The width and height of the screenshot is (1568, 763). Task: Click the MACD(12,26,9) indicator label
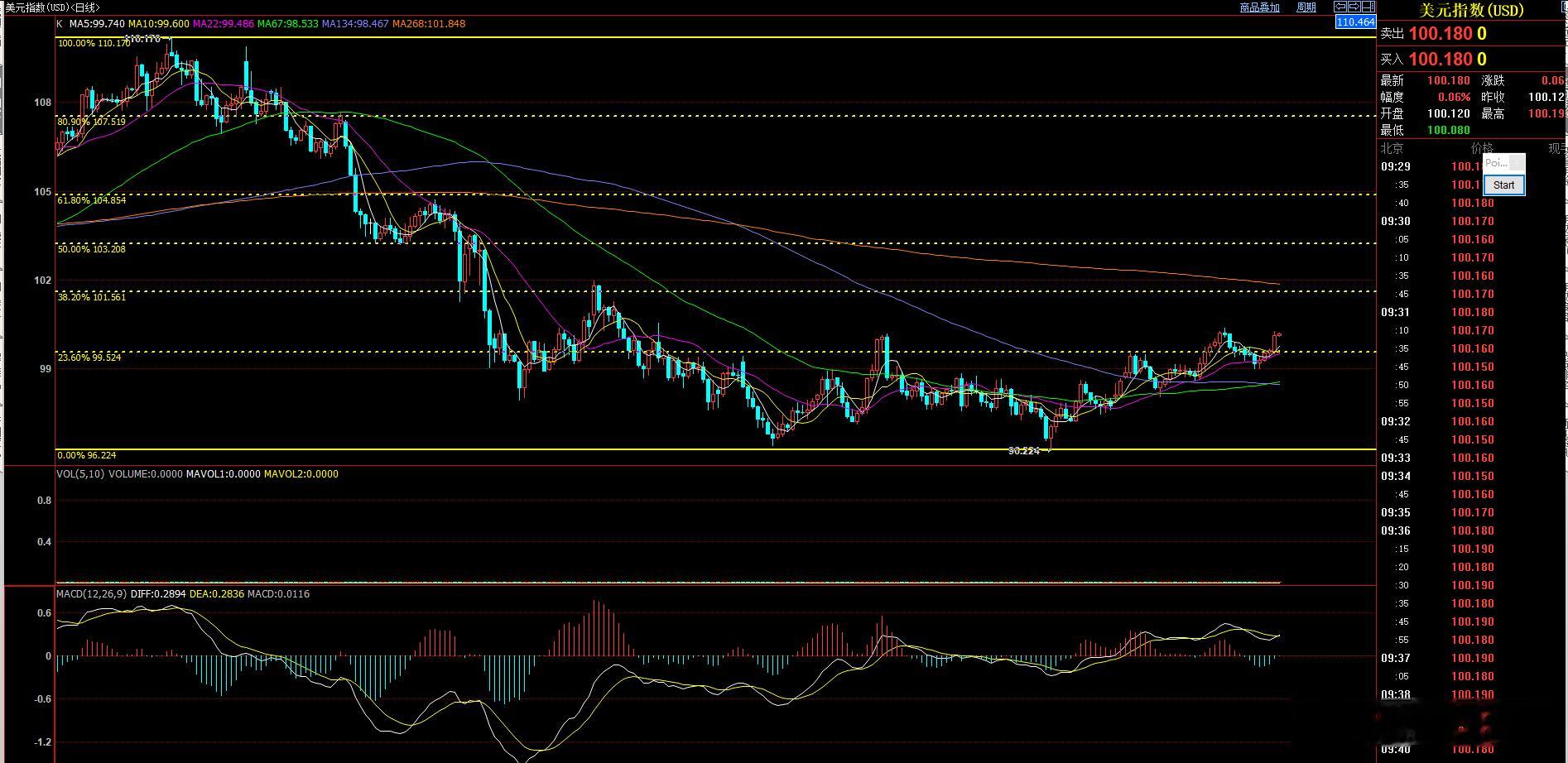pyautogui.click(x=92, y=594)
